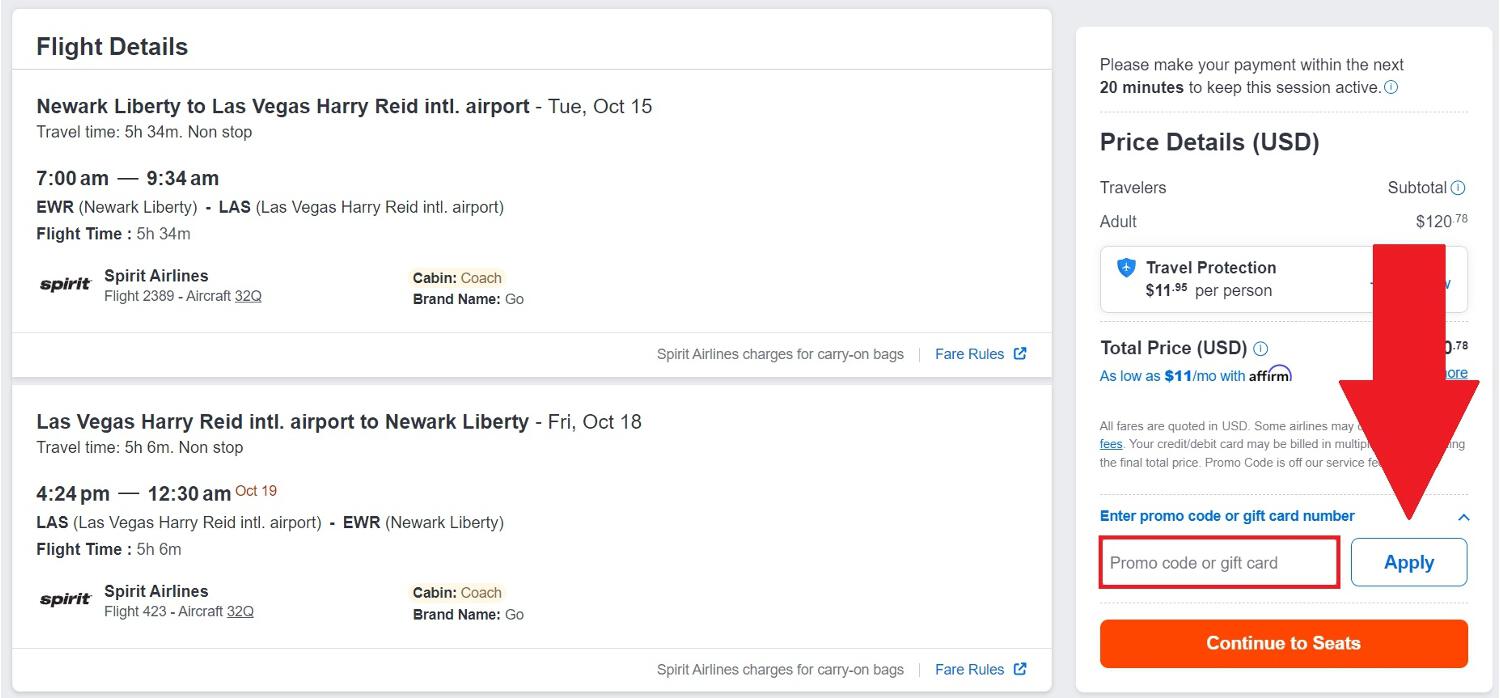Click the fees link in fare disclaimer

1111,444
